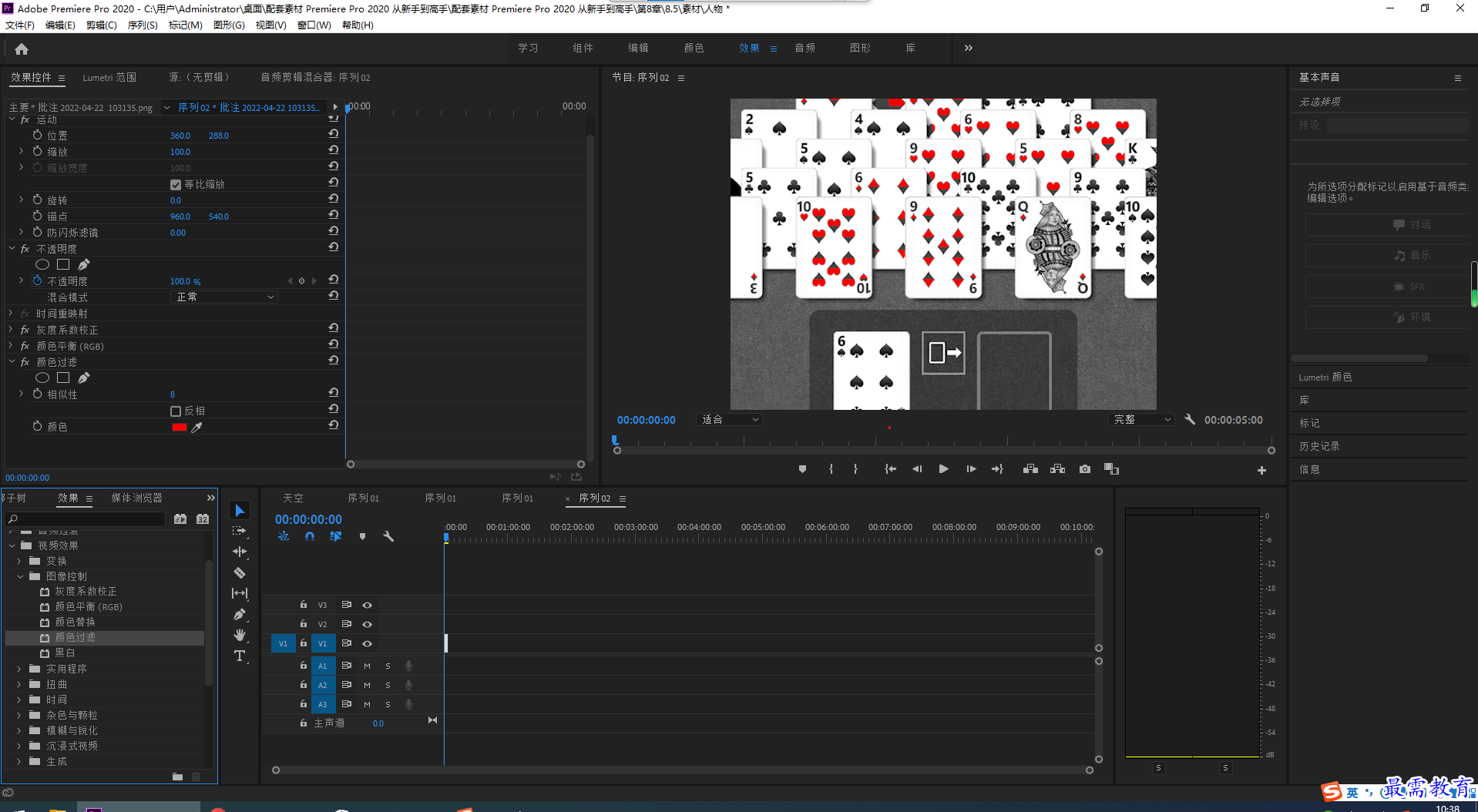The width and height of the screenshot is (1478, 812).
Task: Open program monitor button editor plus
Action: point(1261,470)
